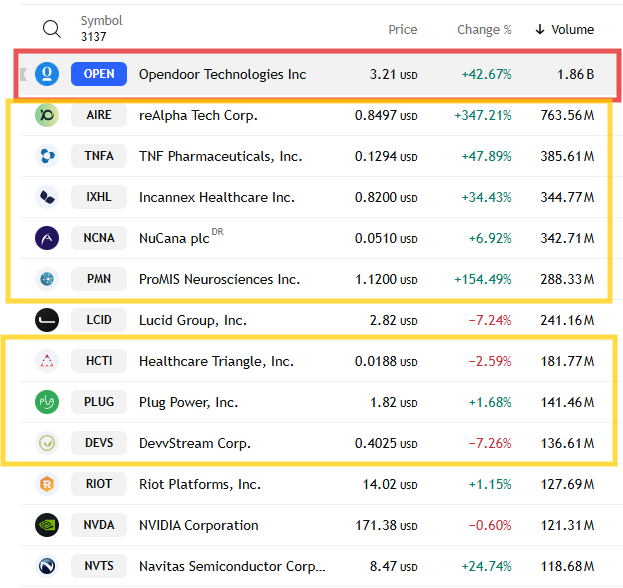Open the IXHL ticker badge
The height and width of the screenshot is (588, 623).
coord(99,197)
